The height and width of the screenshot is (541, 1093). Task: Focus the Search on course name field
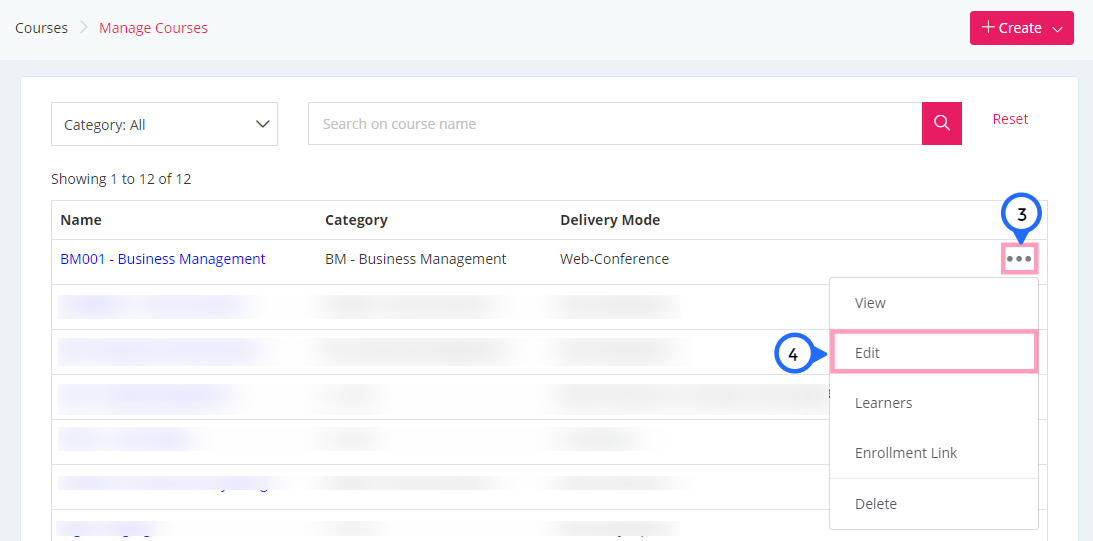615,124
